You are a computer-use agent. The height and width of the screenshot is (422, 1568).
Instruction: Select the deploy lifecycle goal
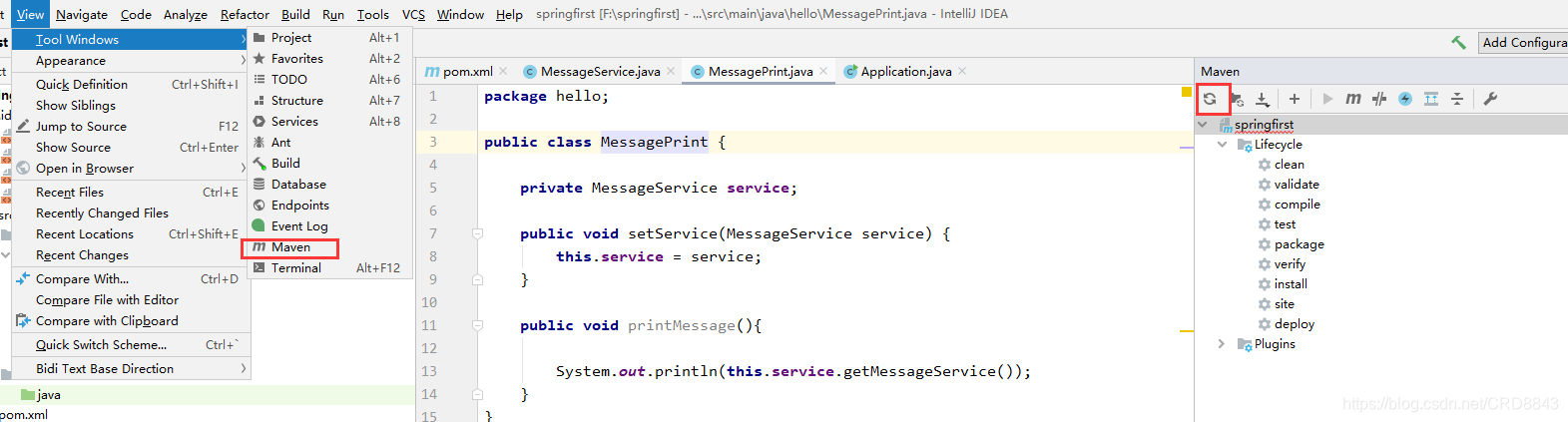point(1294,324)
